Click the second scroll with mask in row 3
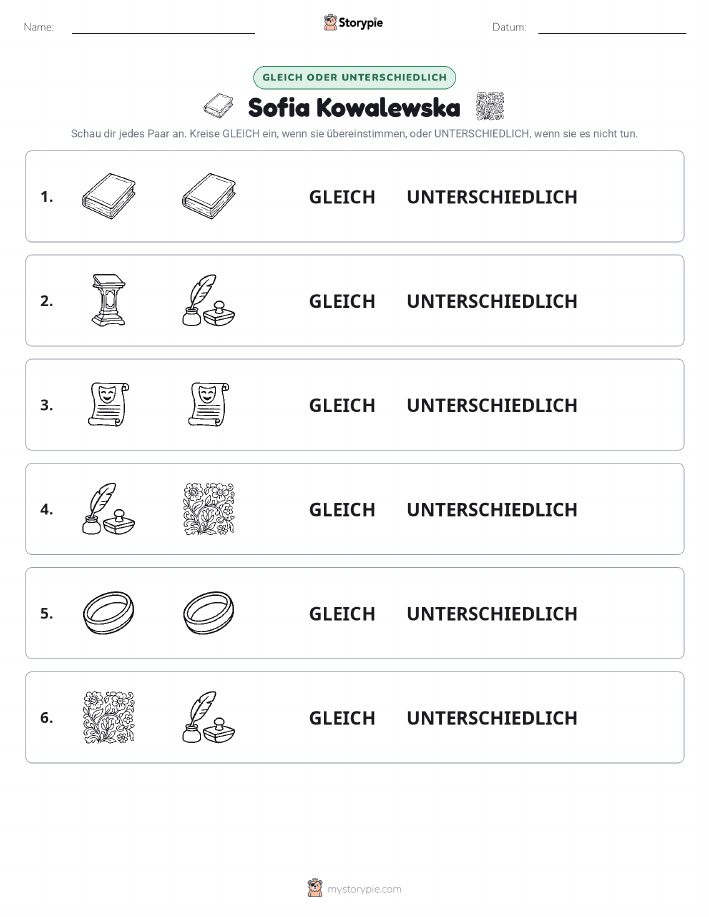Viewport: 709px width, 917px height. [x=209, y=404]
